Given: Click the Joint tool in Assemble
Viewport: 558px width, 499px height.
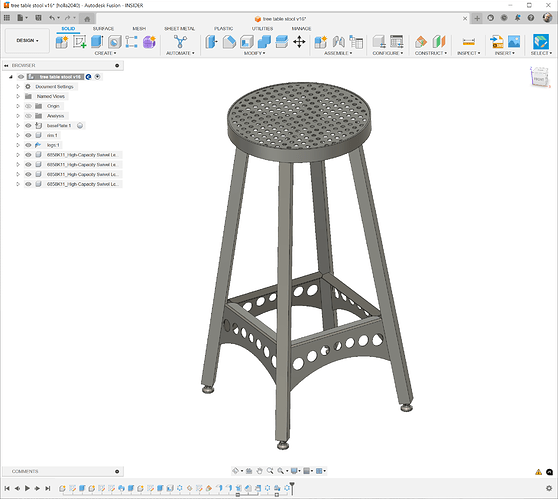Looking at the screenshot, I should coord(338,42).
